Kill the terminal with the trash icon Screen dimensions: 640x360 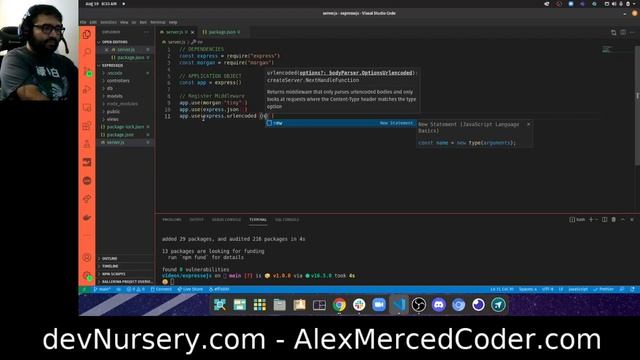click(x=613, y=220)
